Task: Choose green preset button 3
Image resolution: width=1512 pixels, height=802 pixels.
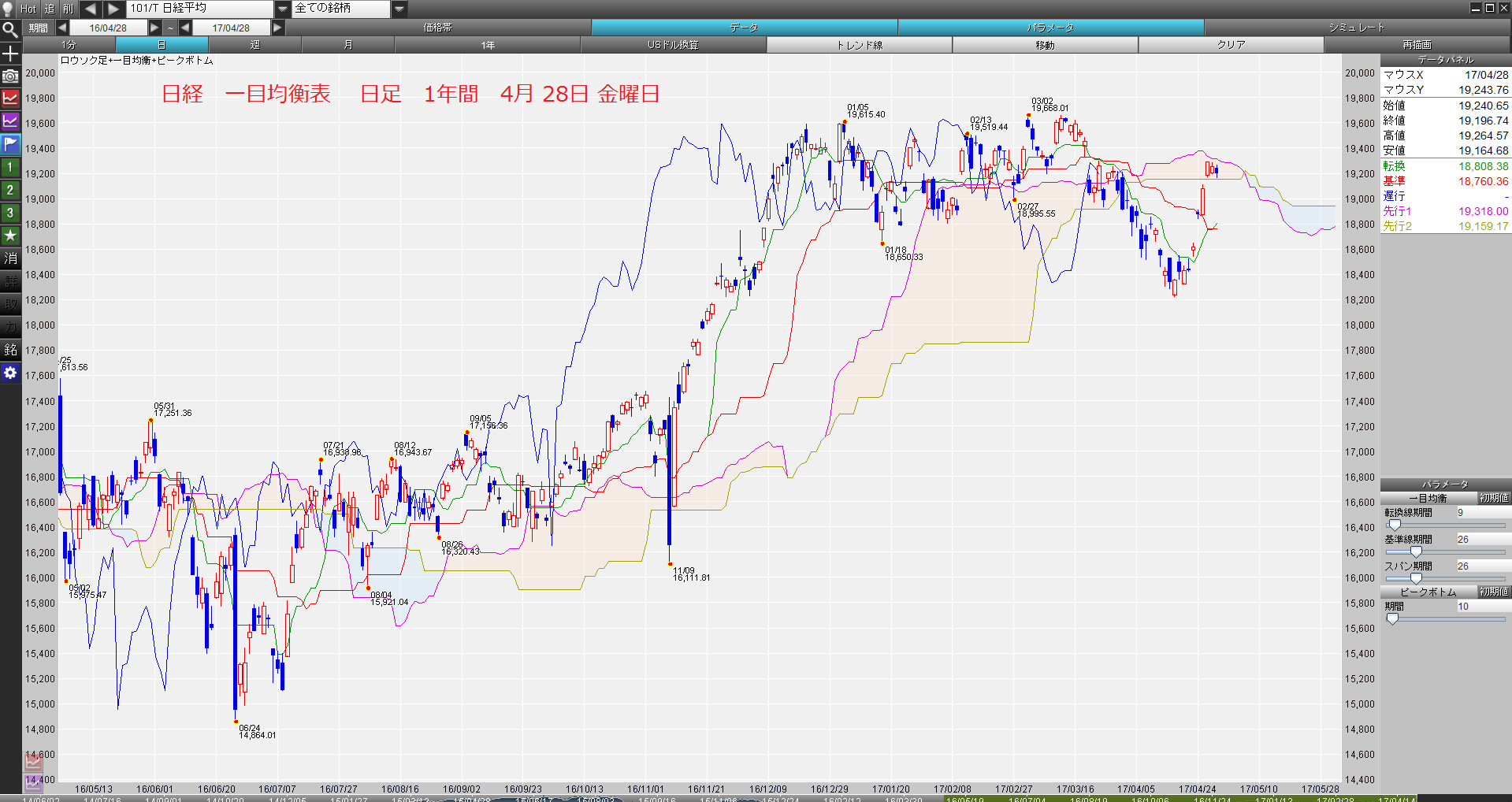Action: tap(10, 213)
